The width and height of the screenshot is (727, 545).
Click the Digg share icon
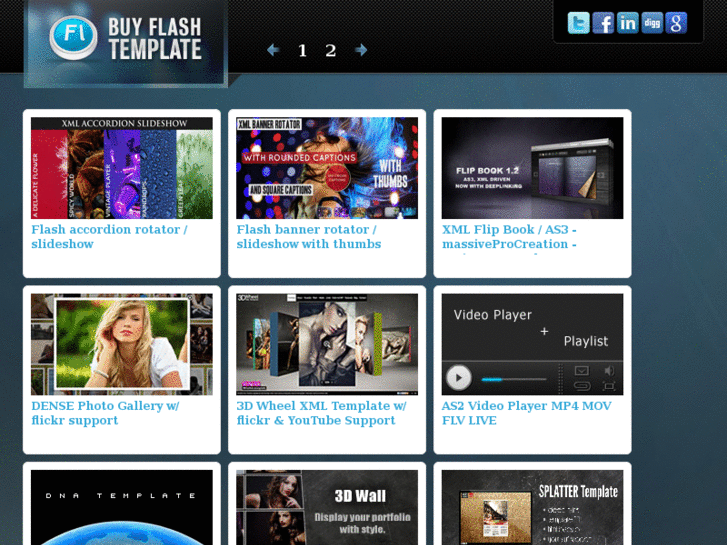click(652, 23)
